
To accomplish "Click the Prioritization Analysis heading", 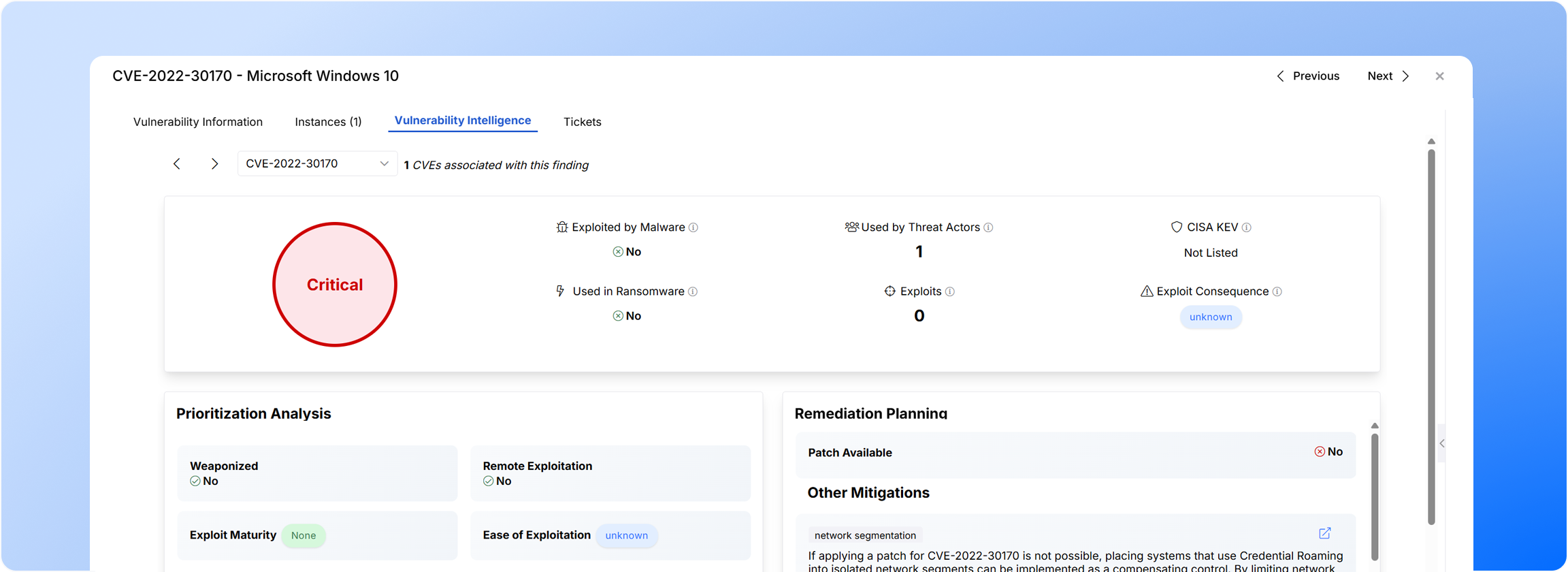I will point(253,414).
